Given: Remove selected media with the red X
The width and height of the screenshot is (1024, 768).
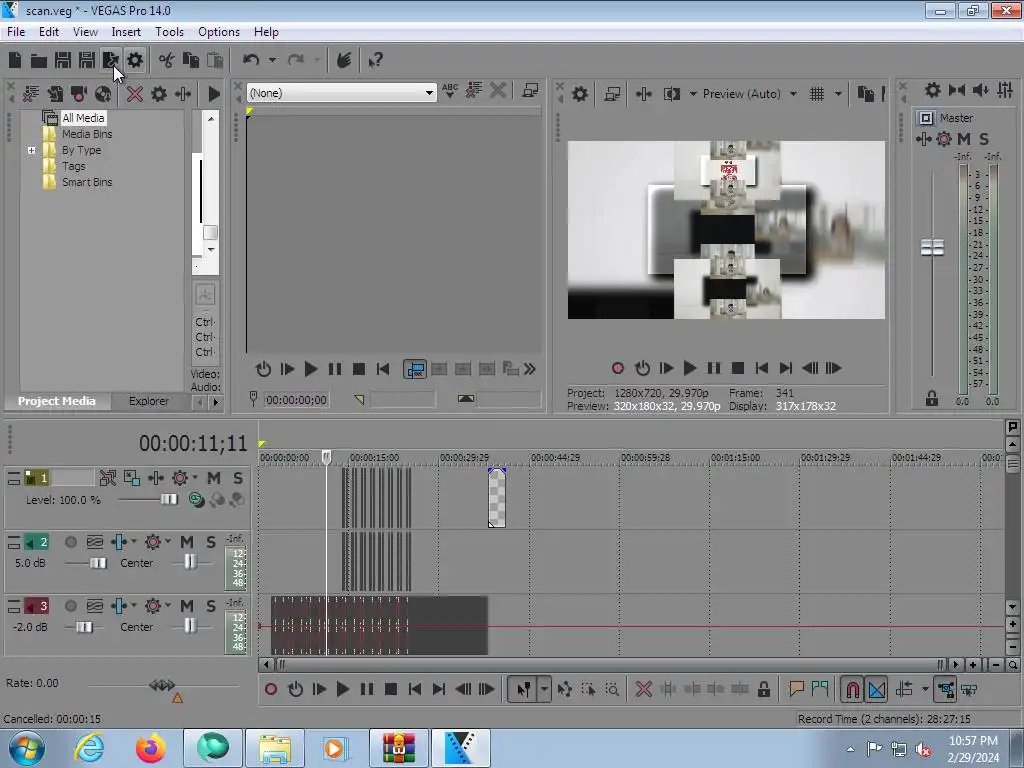Looking at the screenshot, I should tap(135, 94).
